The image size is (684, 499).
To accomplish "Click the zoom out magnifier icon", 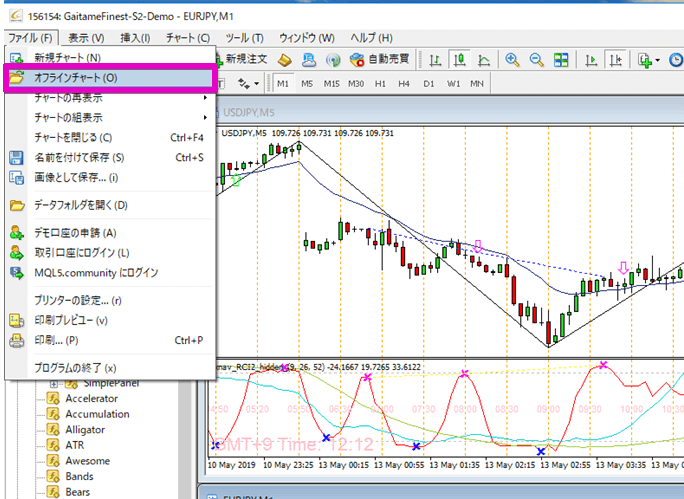I will tap(537, 60).
